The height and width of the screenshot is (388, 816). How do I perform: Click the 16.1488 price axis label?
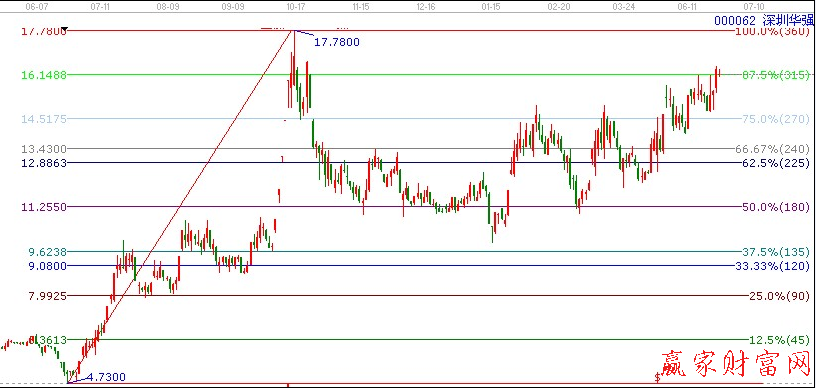[x=44, y=75]
